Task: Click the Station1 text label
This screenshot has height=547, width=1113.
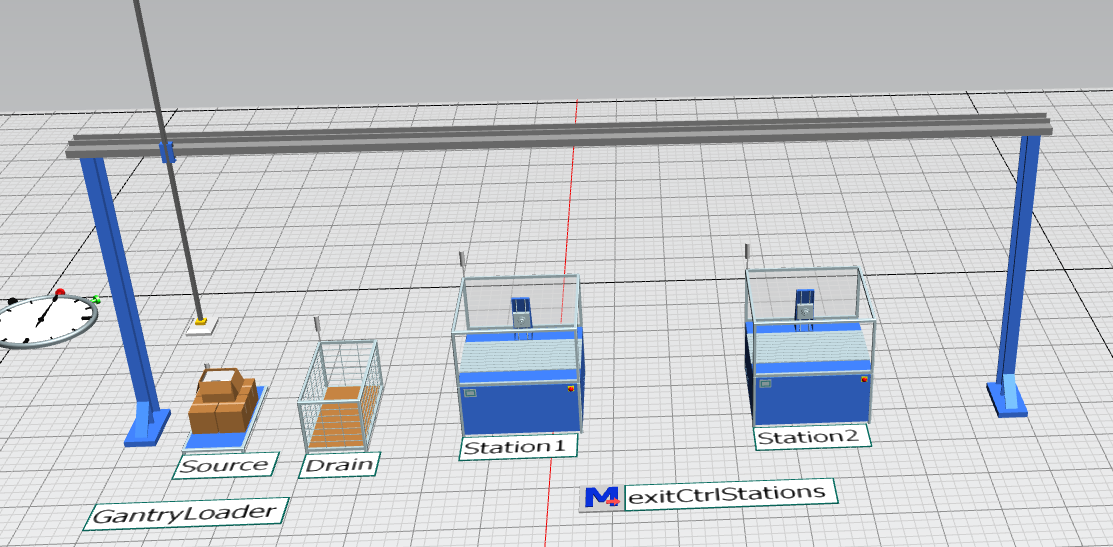Action: [519, 446]
